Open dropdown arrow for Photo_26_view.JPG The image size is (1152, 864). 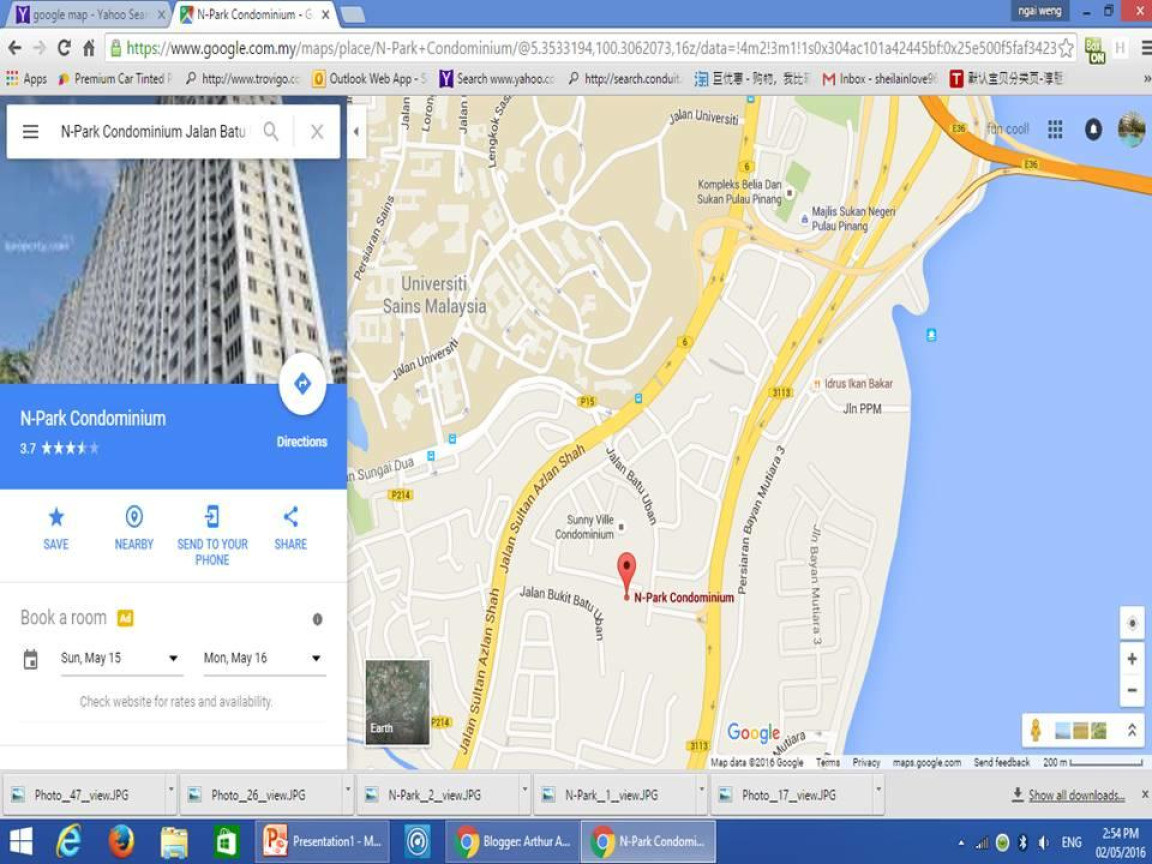[x=348, y=791]
